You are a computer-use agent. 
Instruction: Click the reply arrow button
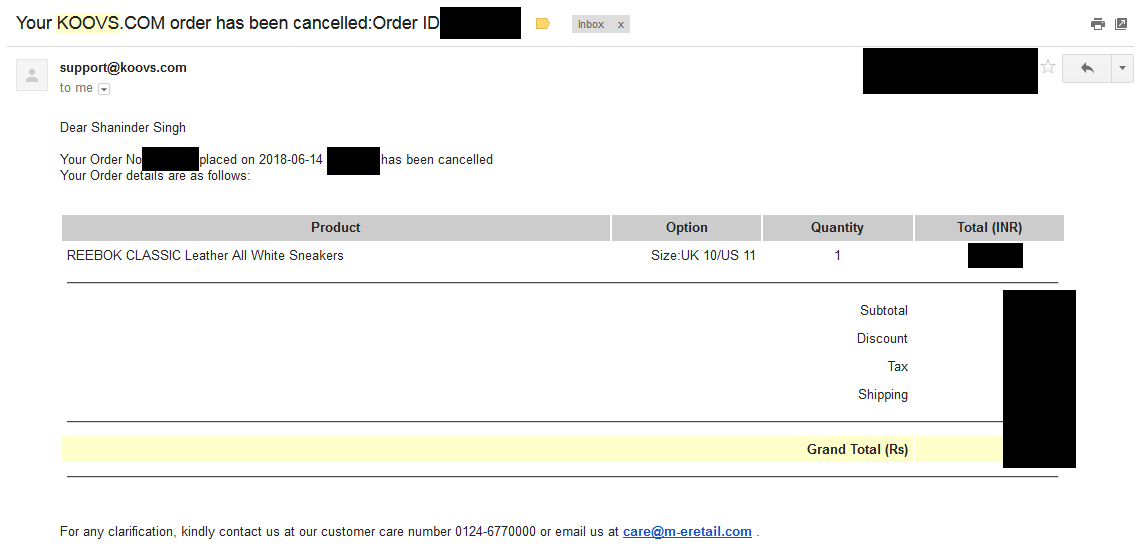[x=1087, y=68]
